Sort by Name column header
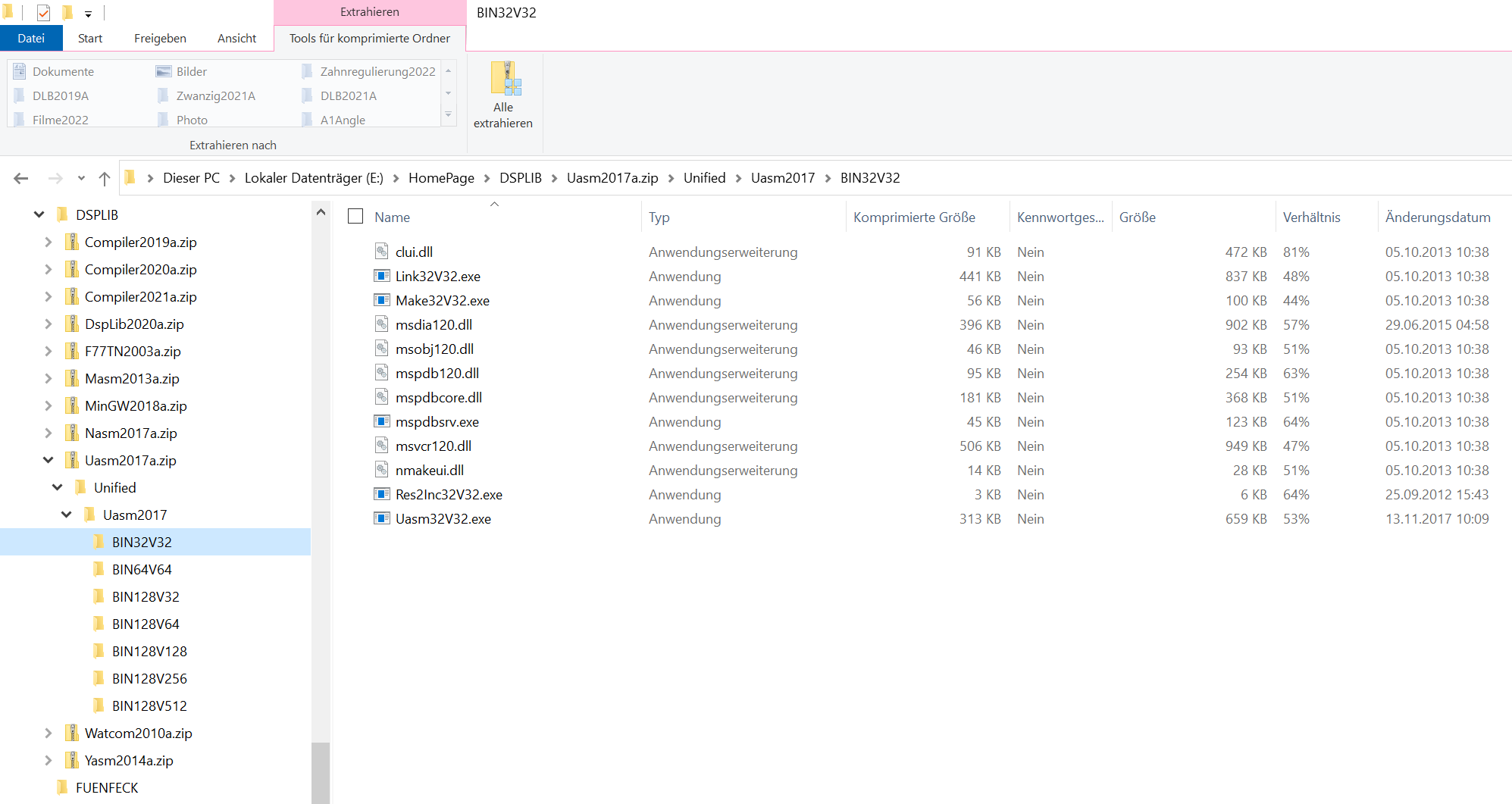Screen dimensions: 1512x804 392,217
